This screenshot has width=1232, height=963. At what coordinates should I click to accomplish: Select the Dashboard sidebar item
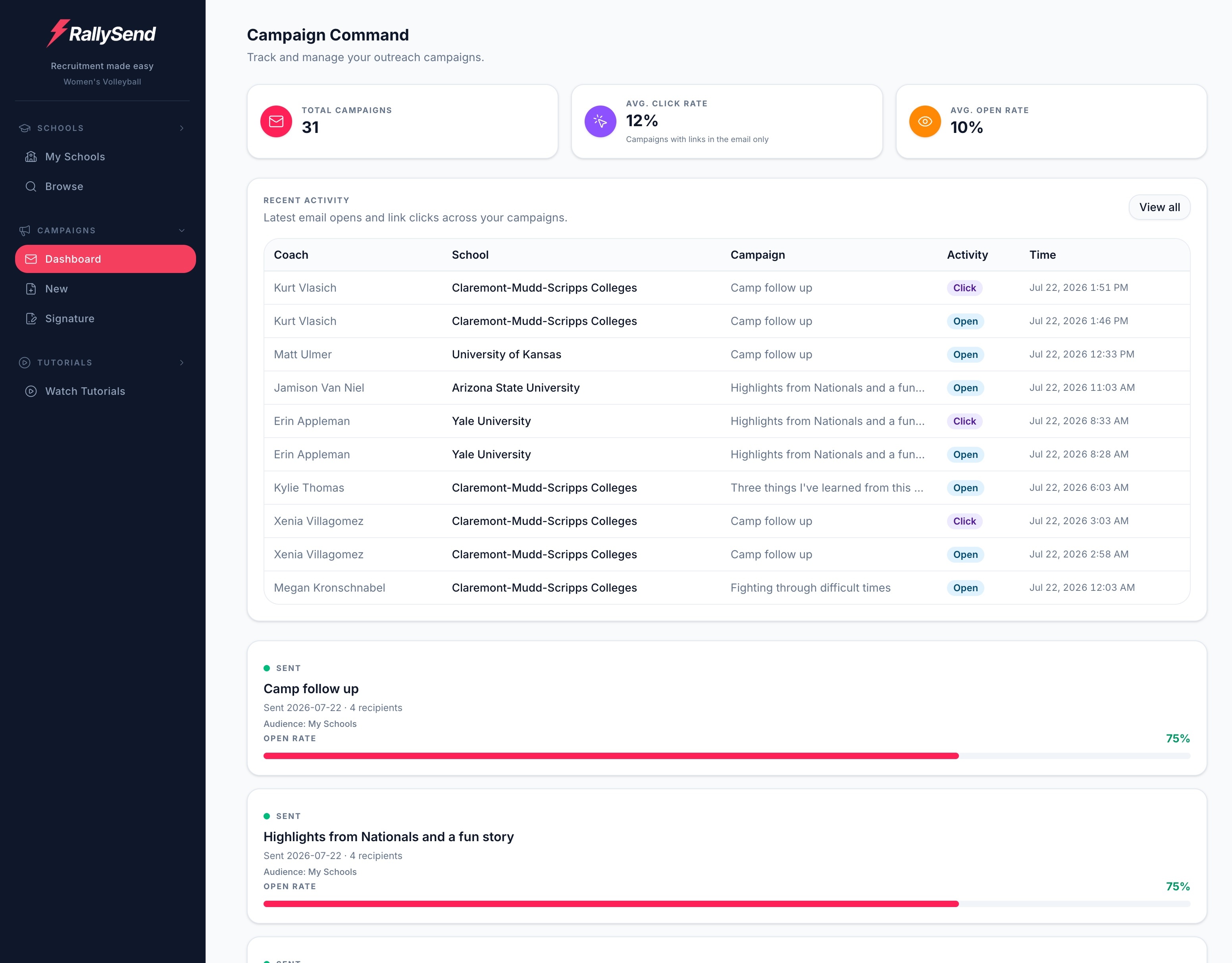point(106,259)
